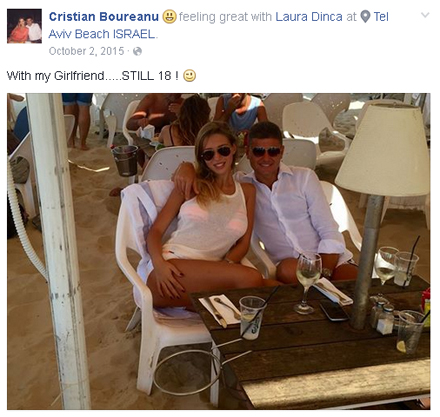Click the smiley emoji after STILL 18
Image resolution: width=440 pixels, height=417 pixels.
pos(190,76)
